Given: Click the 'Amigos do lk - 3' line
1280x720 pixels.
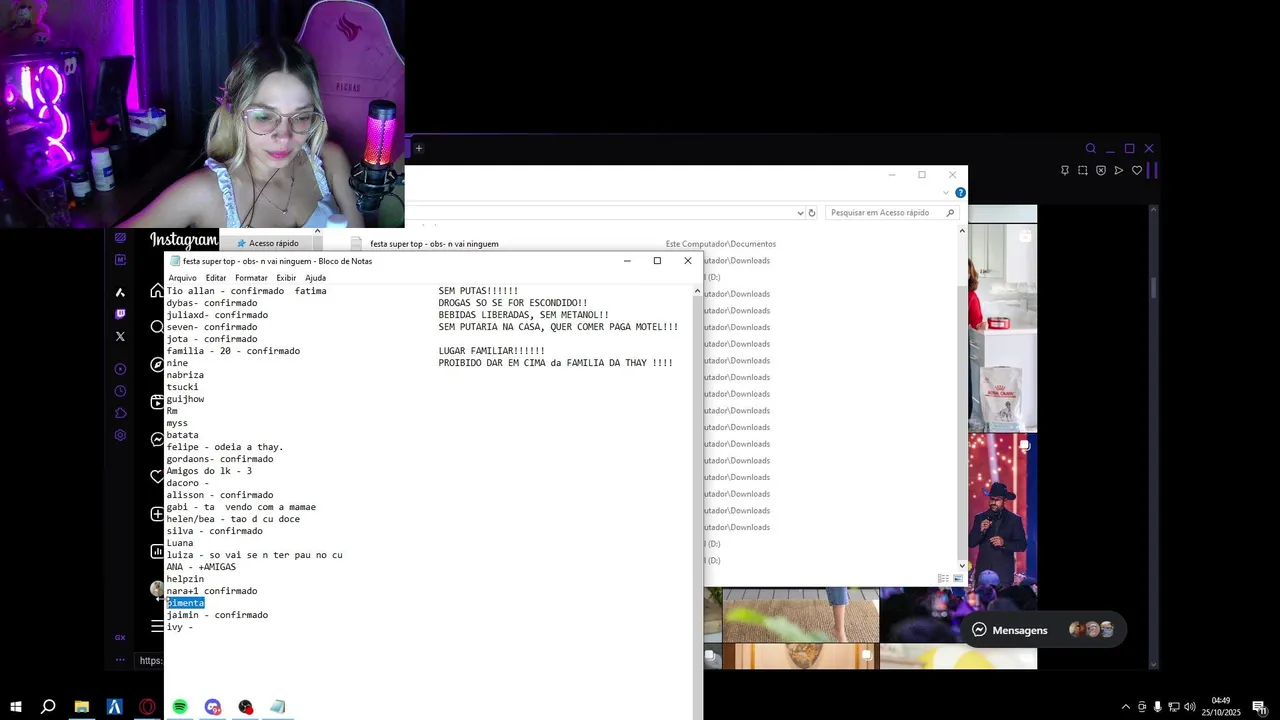Looking at the screenshot, I should (x=209, y=471).
